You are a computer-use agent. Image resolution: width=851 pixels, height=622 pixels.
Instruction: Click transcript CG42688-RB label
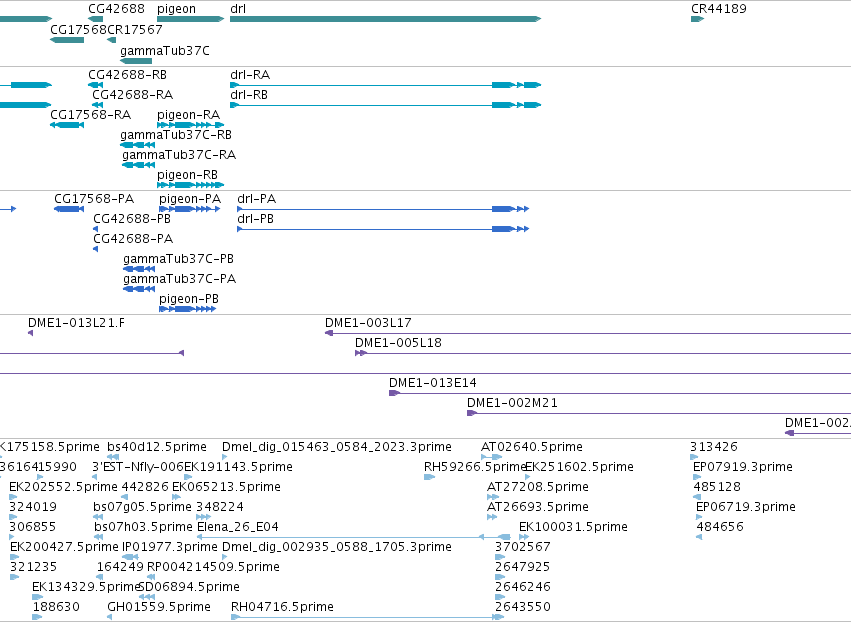point(127,75)
